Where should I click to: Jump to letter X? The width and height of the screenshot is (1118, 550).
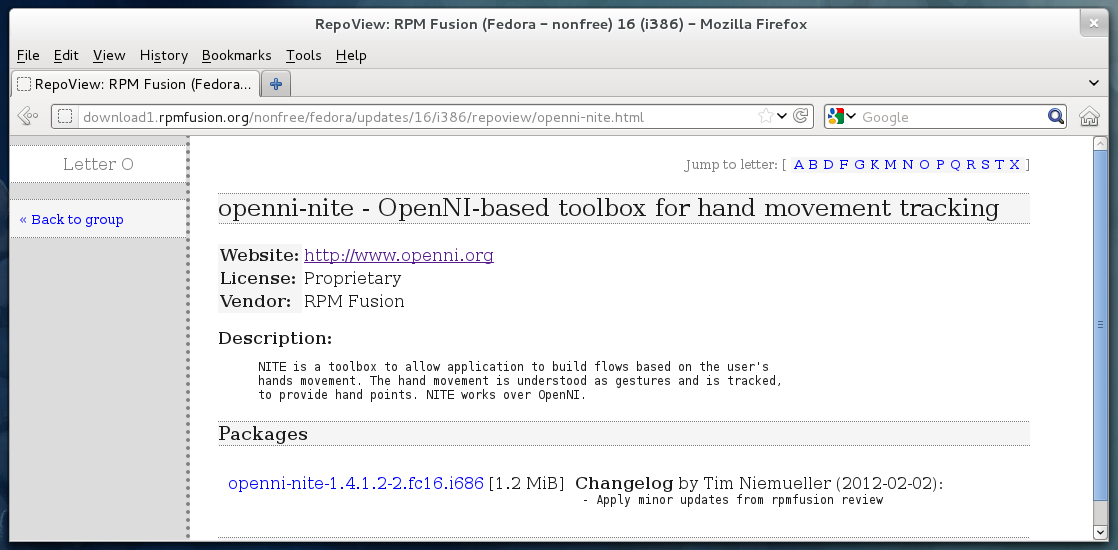(1015, 165)
